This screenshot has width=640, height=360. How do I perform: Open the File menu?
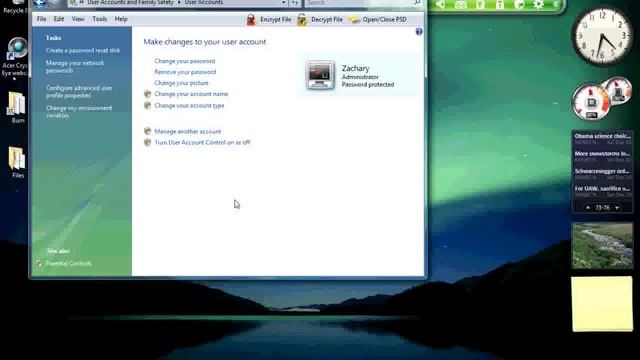coord(41,19)
